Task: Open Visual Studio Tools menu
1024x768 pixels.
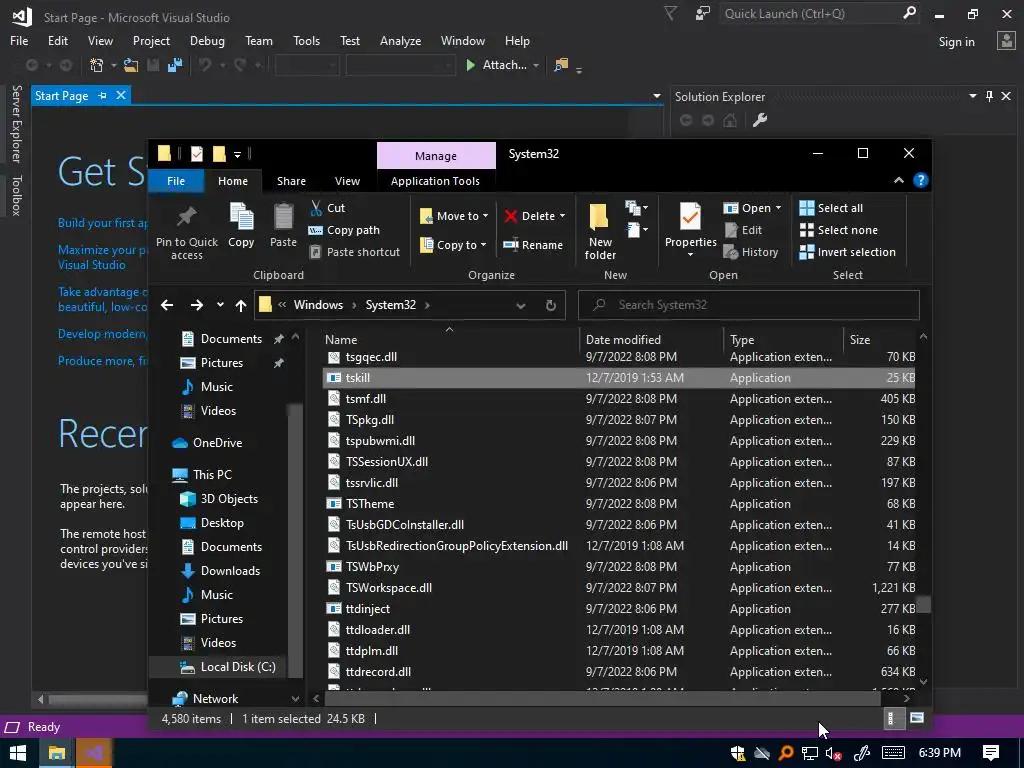Action: pos(306,40)
